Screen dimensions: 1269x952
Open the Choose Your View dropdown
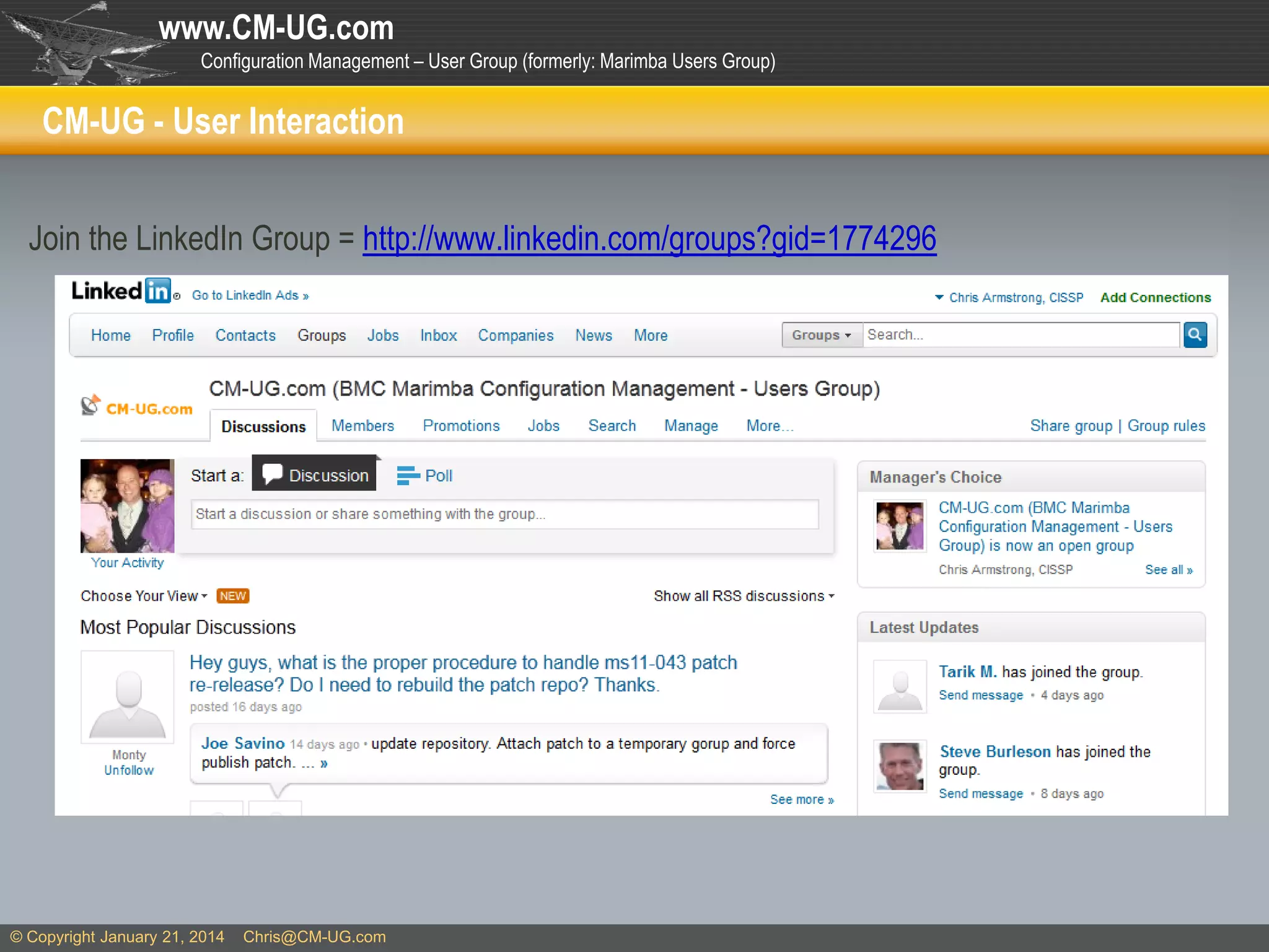(x=144, y=596)
